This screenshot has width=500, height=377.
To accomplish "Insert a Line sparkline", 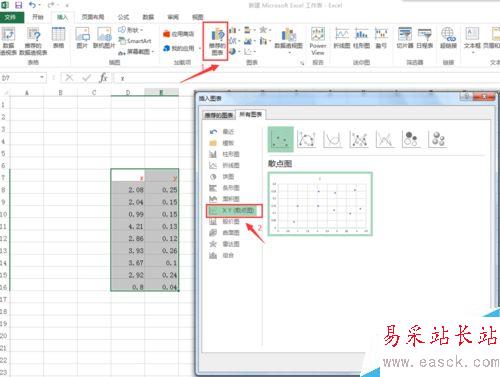I will pos(342,38).
